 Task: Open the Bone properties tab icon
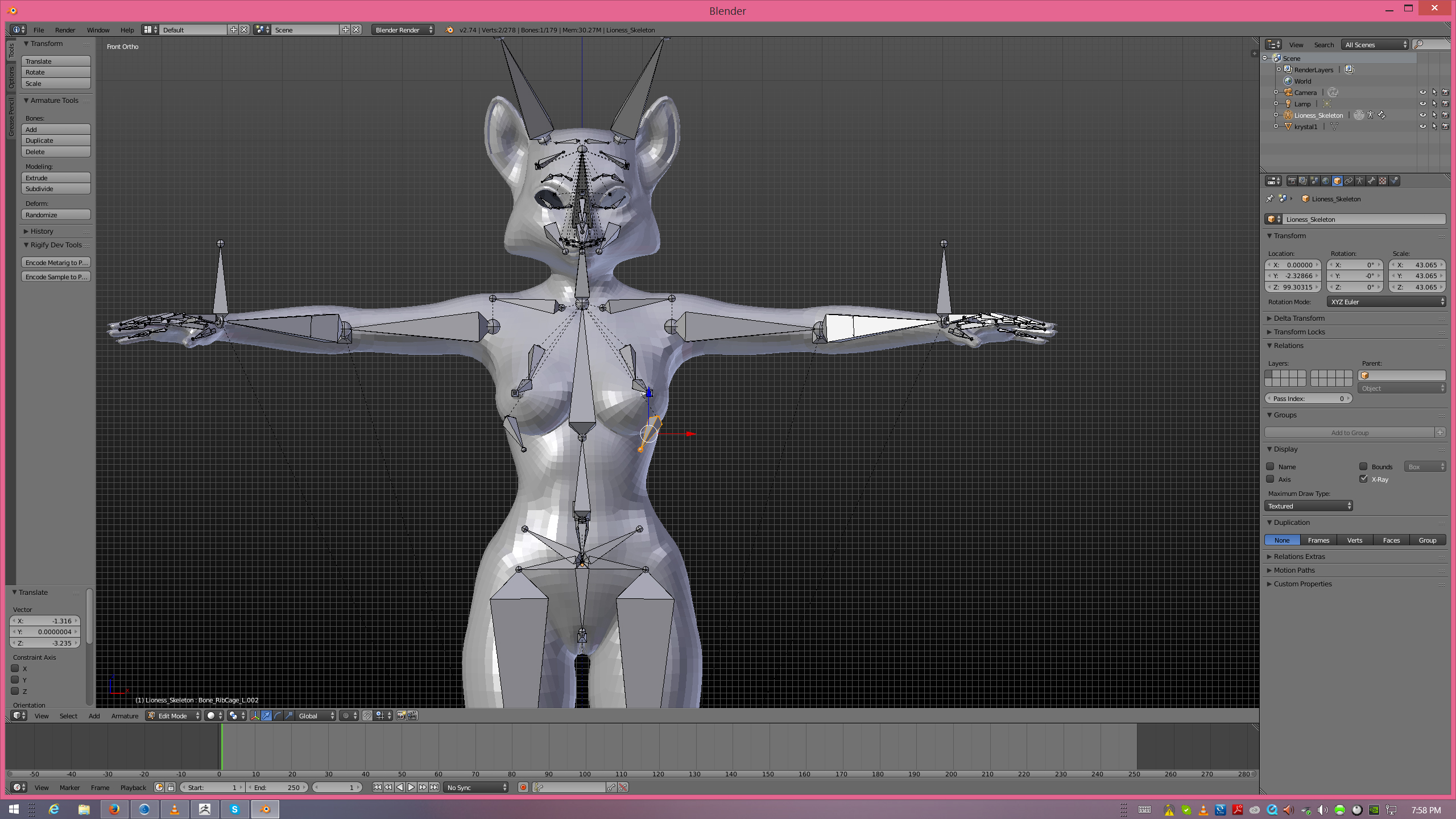1371,181
